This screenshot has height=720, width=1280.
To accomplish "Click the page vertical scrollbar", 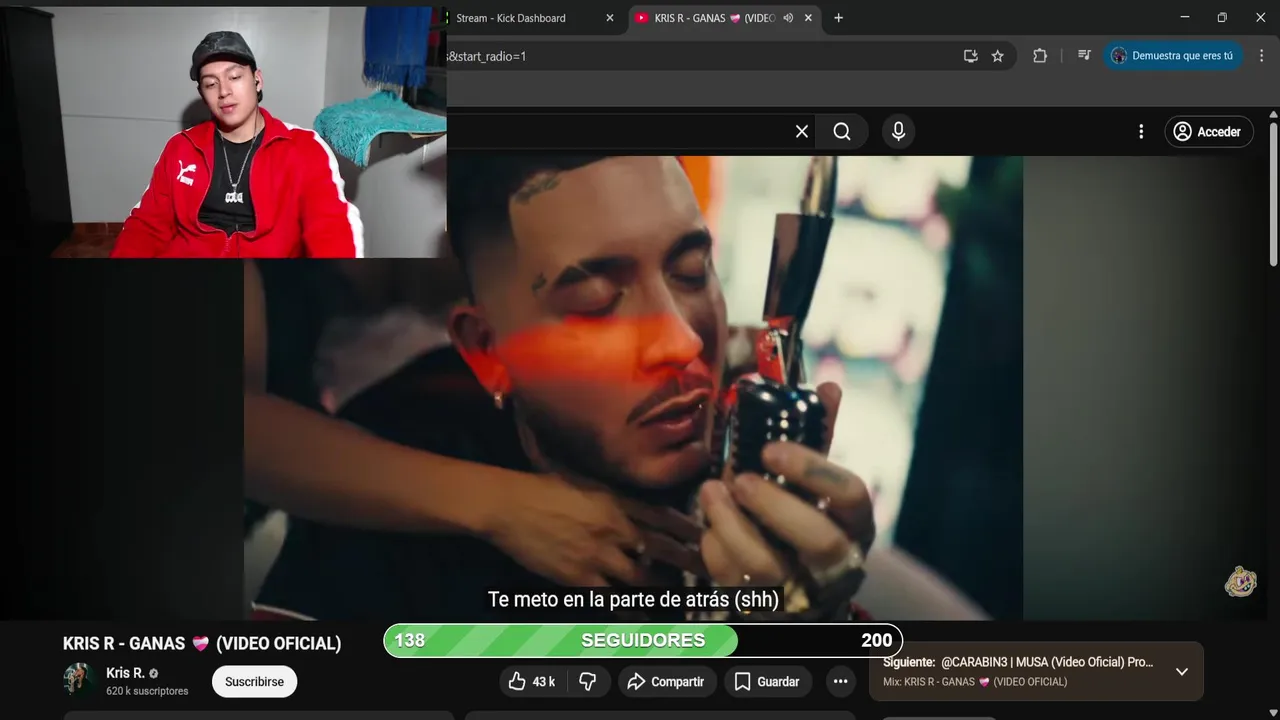I will [1273, 196].
